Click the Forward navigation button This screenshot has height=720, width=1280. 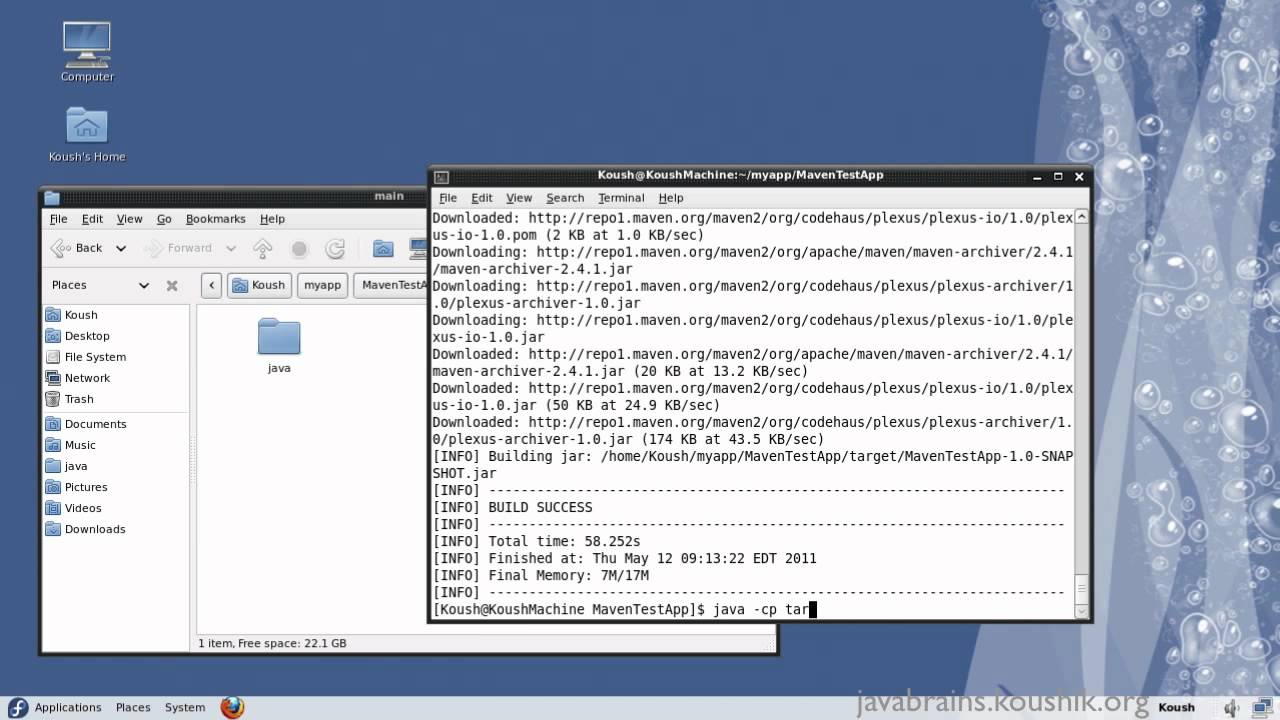[178, 248]
